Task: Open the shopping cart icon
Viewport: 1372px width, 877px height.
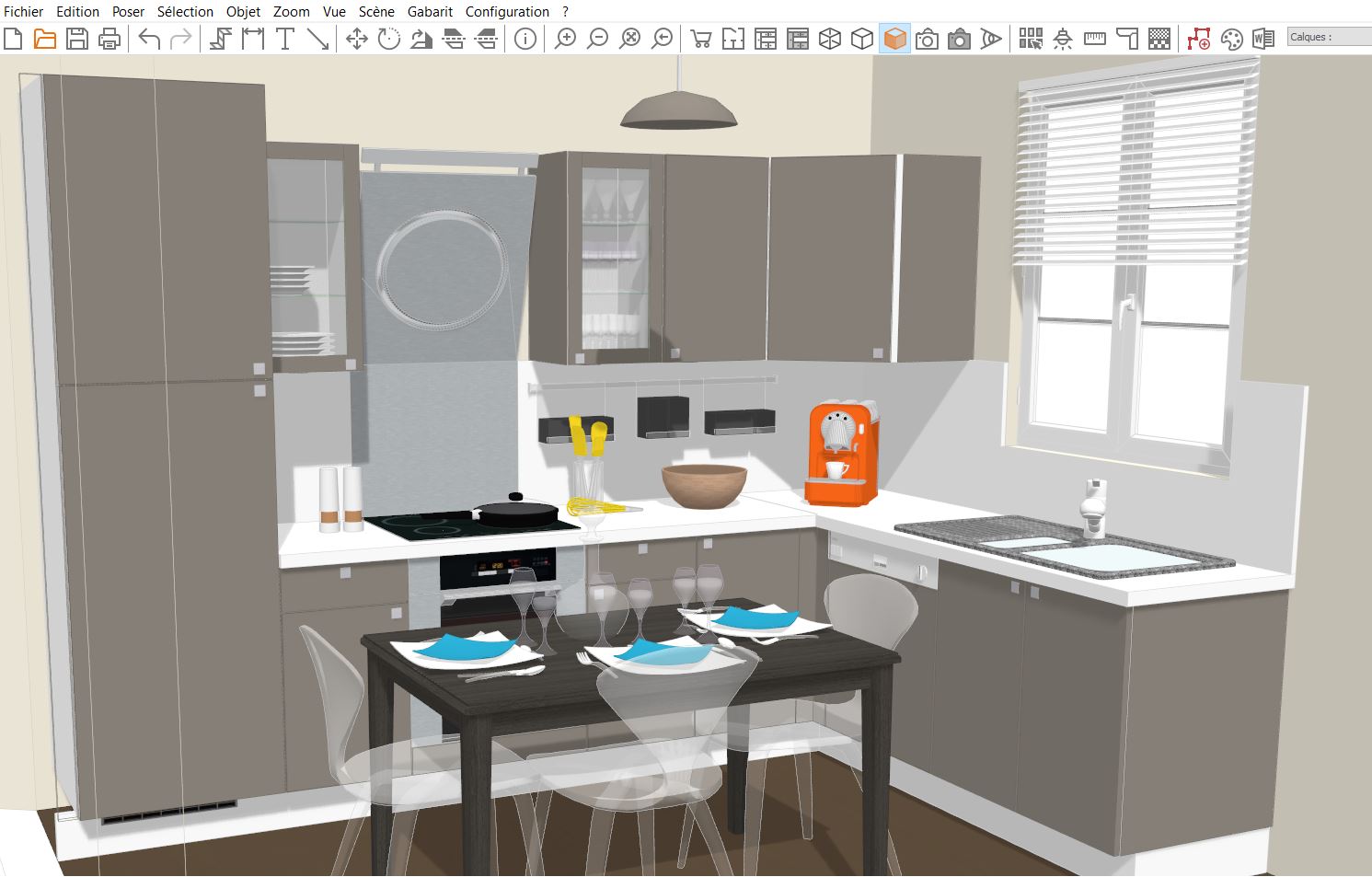Action: [x=700, y=39]
